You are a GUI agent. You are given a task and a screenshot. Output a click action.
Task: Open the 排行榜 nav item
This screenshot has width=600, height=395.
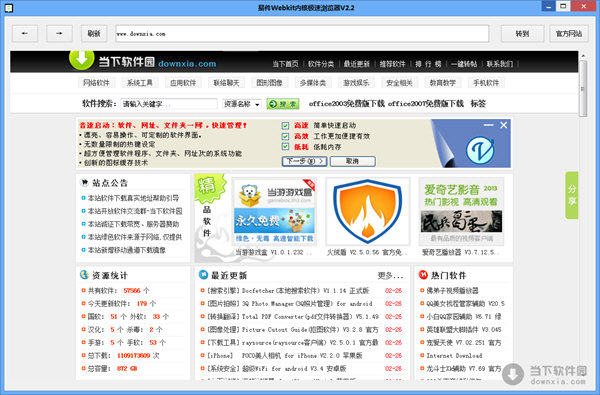coord(428,64)
